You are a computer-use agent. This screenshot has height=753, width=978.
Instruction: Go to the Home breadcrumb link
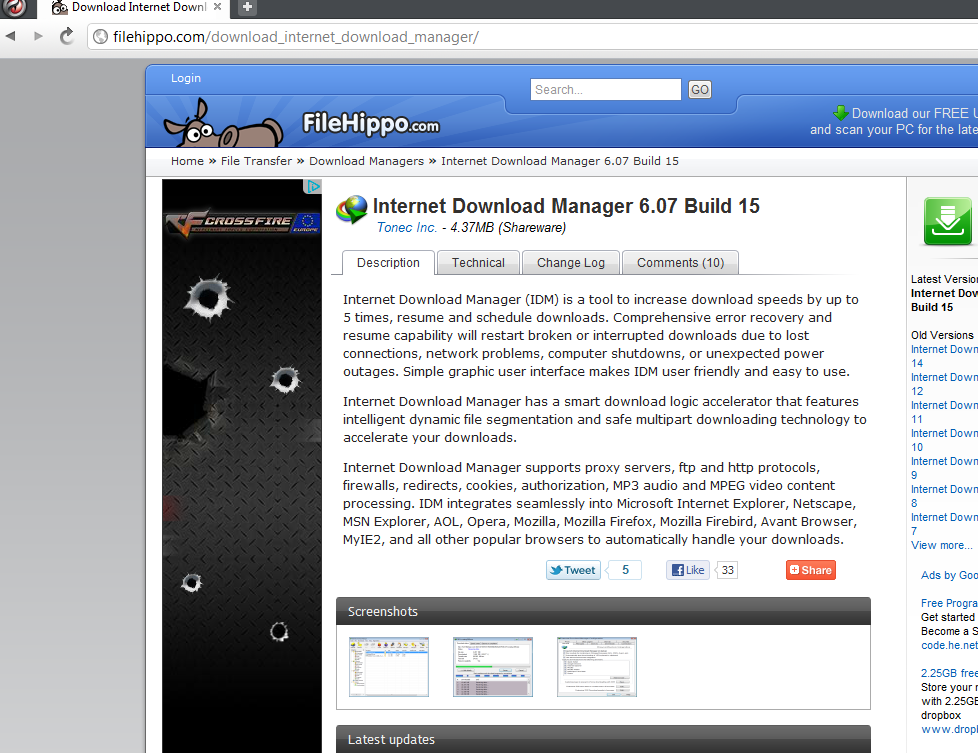point(187,161)
